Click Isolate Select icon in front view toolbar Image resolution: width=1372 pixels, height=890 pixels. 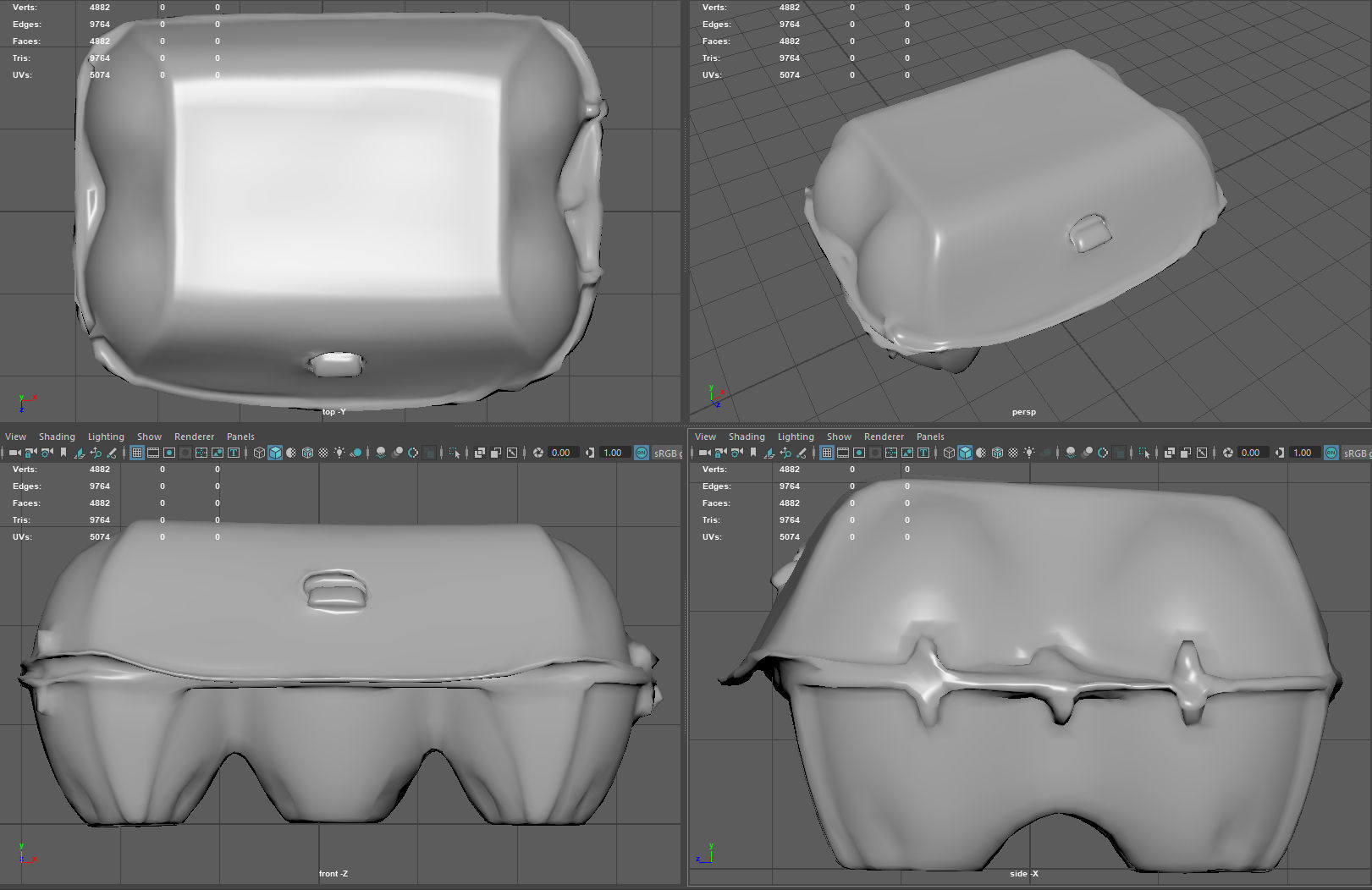(x=455, y=453)
